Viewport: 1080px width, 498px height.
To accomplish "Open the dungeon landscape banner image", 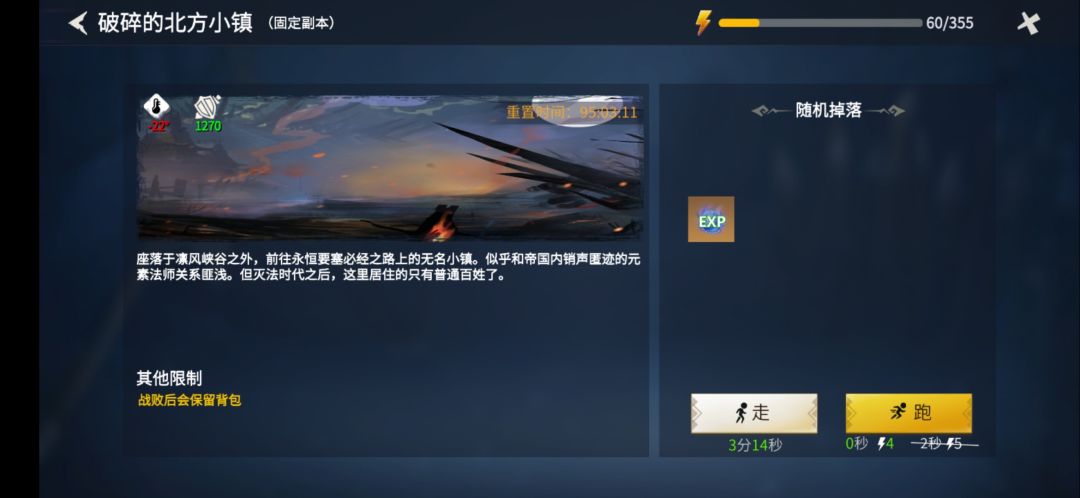I will coord(390,167).
